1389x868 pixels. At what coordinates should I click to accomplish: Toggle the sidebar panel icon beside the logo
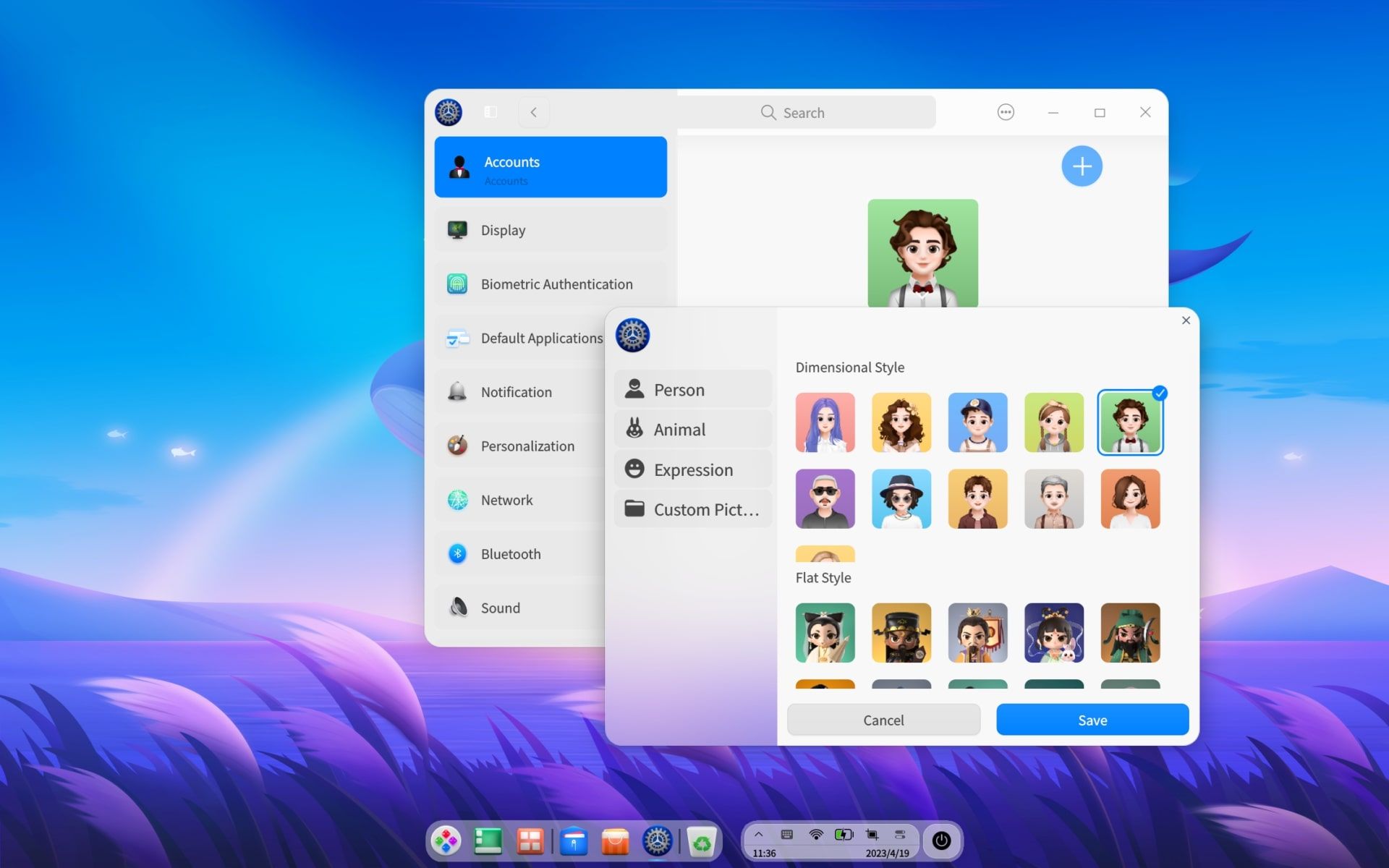tap(490, 112)
